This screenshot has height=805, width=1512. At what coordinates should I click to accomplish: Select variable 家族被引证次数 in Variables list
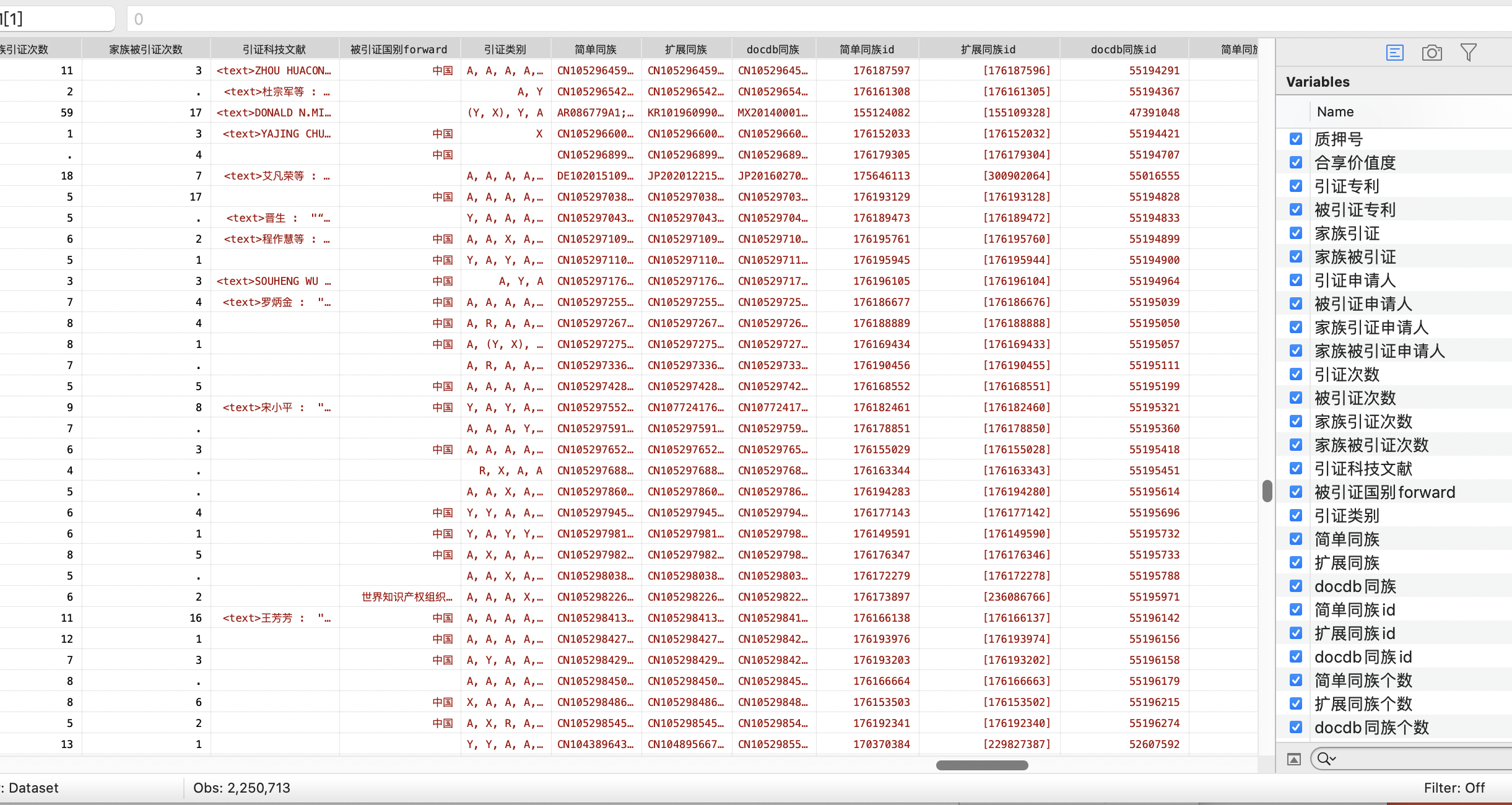(1371, 445)
